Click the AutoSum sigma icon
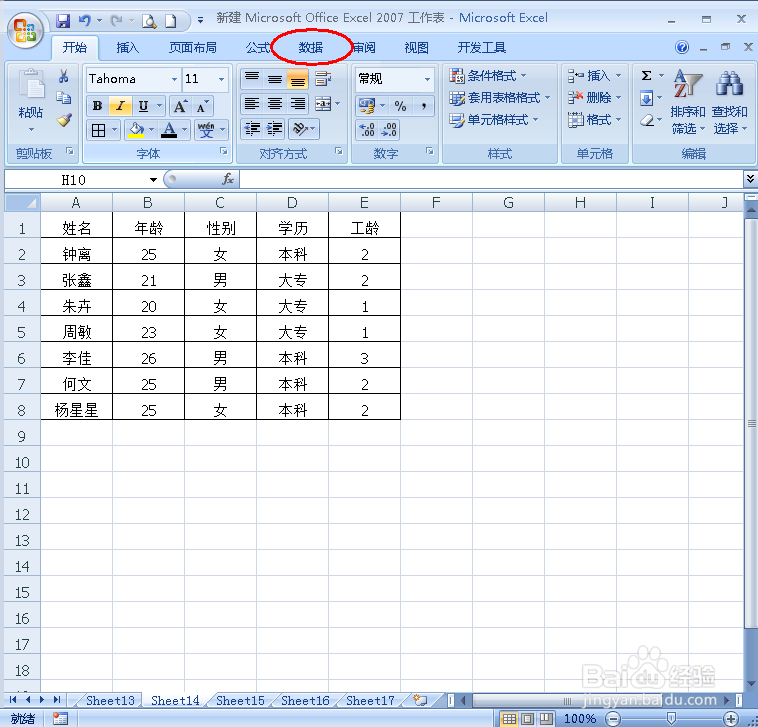758x727 pixels. (646, 76)
